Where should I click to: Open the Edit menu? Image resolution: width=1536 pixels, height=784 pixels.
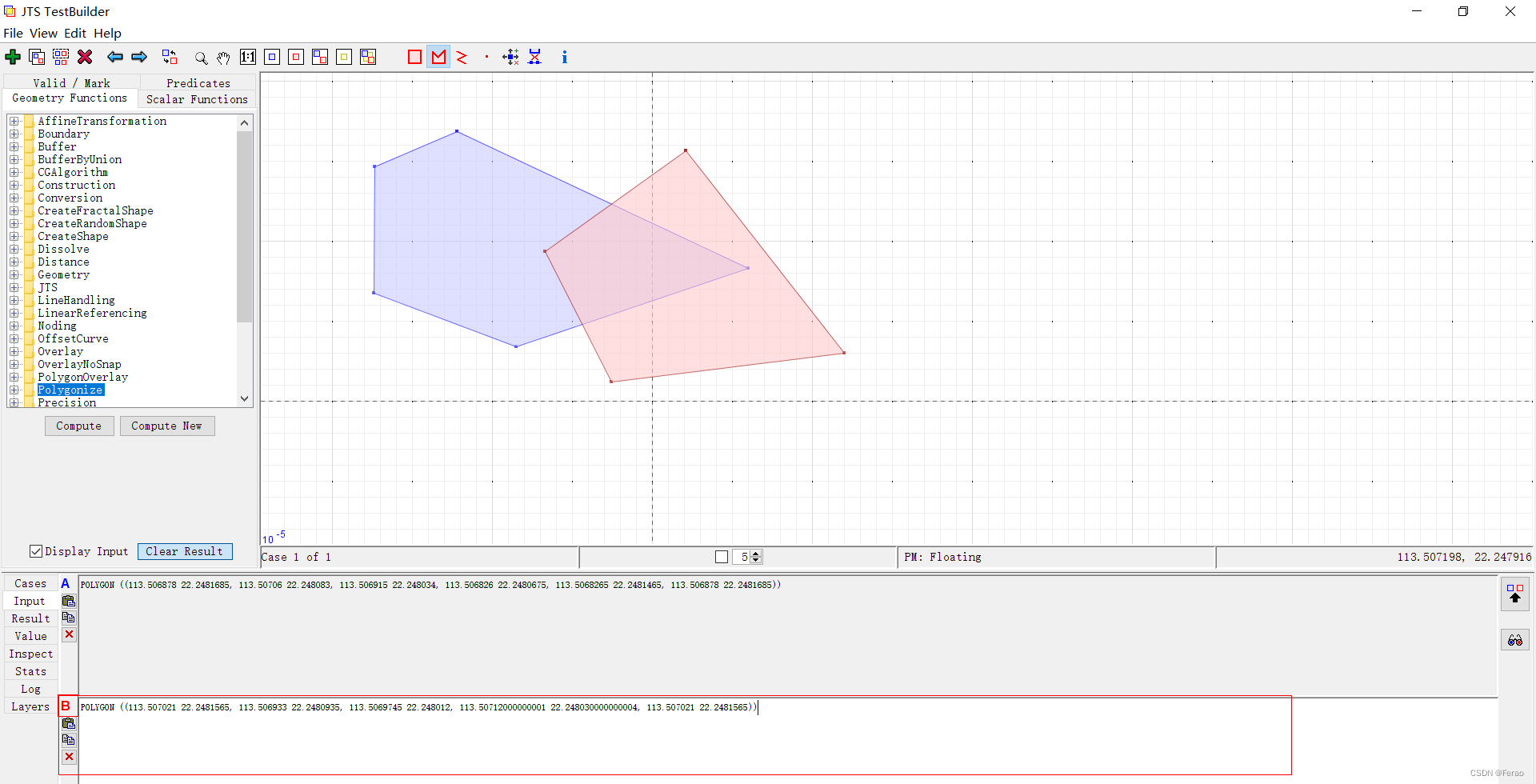coord(75,33)
